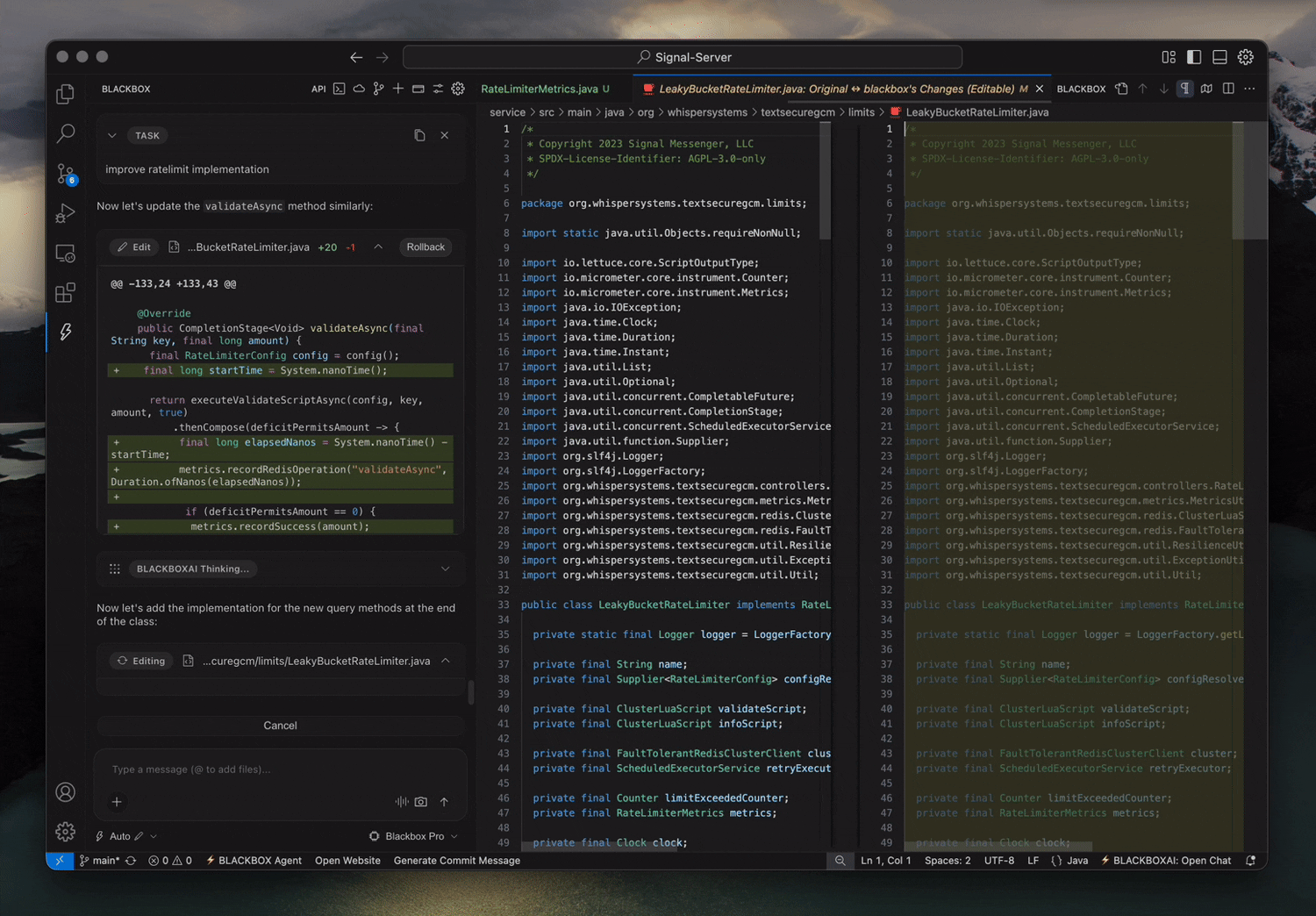Copy the task text with copy icon
This screenshot has height=916, width=1316.
pyautogui.click(x=419, y=135)
